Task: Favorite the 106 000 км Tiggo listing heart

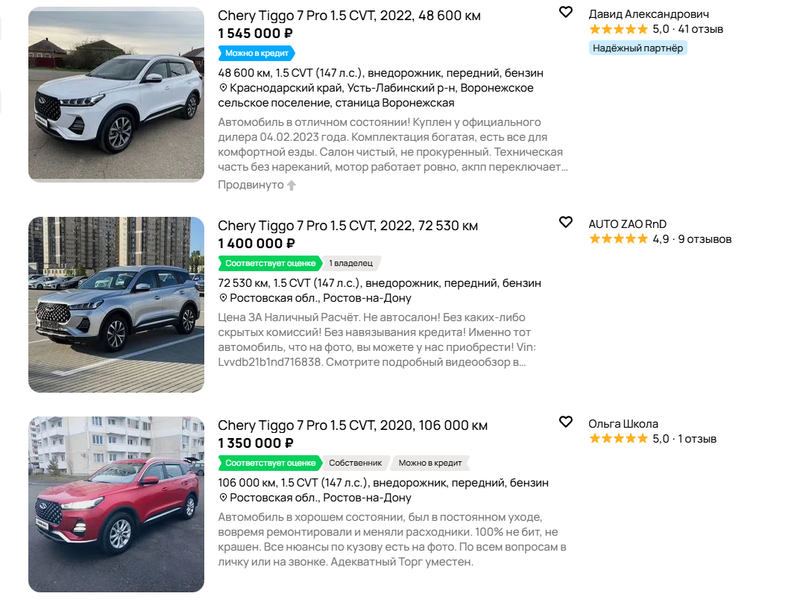Action: point(565,421)
